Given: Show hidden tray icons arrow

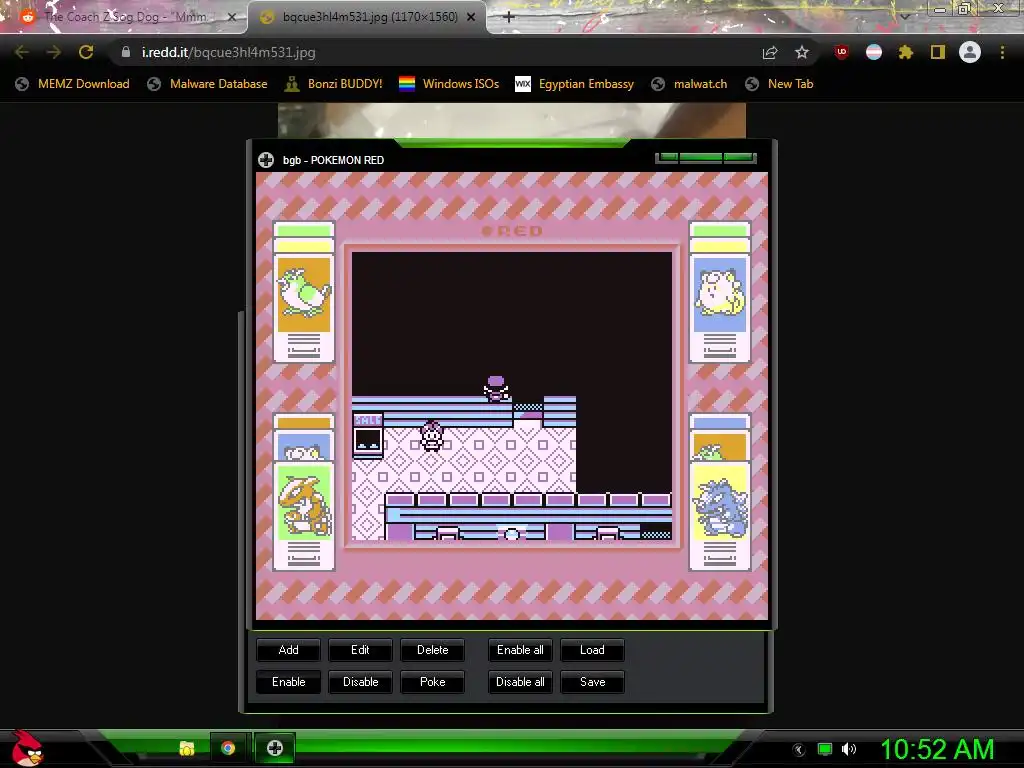Looking at the screenshot, I should [798, 750].
